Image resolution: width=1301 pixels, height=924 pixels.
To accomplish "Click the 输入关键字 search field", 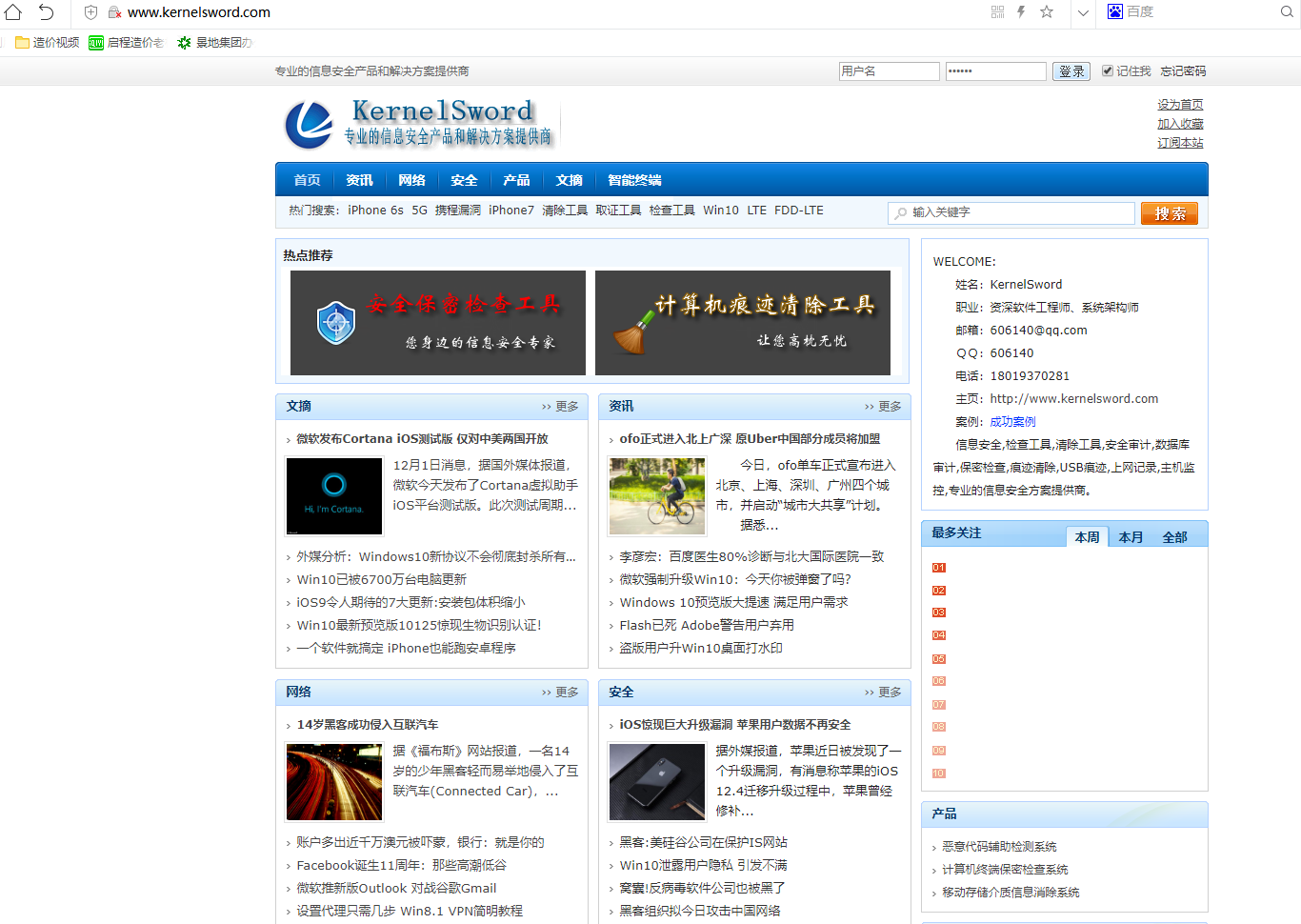I will [1011, 212].
